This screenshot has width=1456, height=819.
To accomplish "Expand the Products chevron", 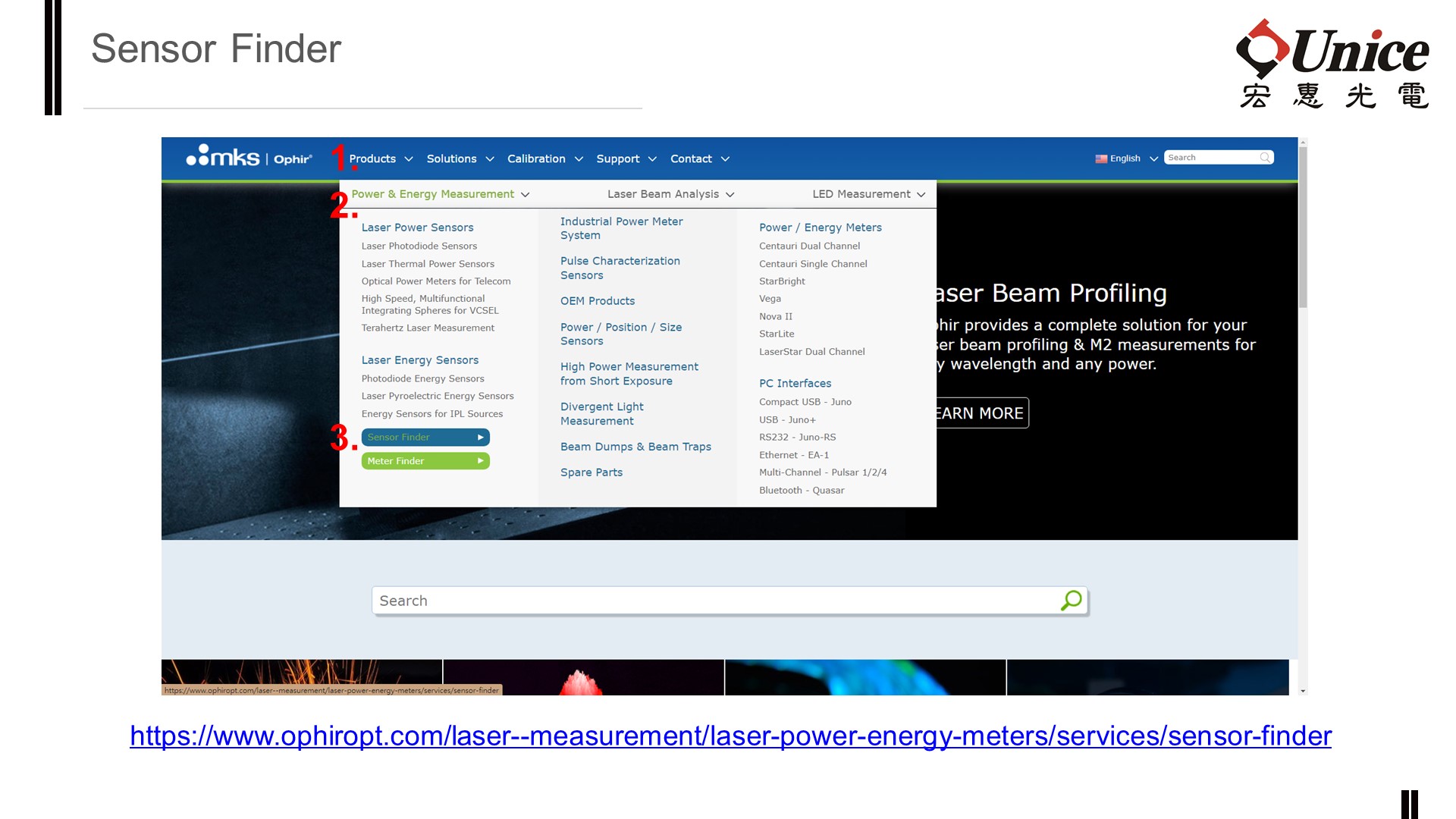I will [x=409, y=159].
